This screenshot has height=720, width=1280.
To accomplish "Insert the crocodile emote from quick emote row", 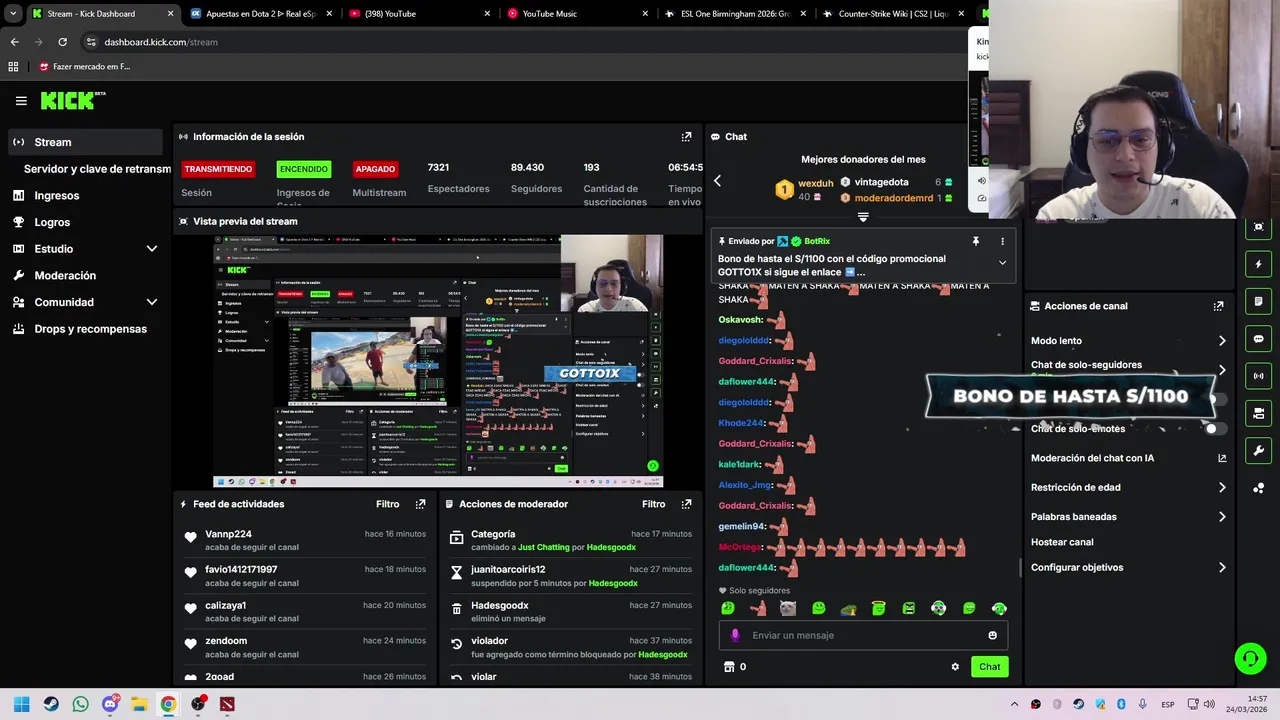I will pos(848,608).
